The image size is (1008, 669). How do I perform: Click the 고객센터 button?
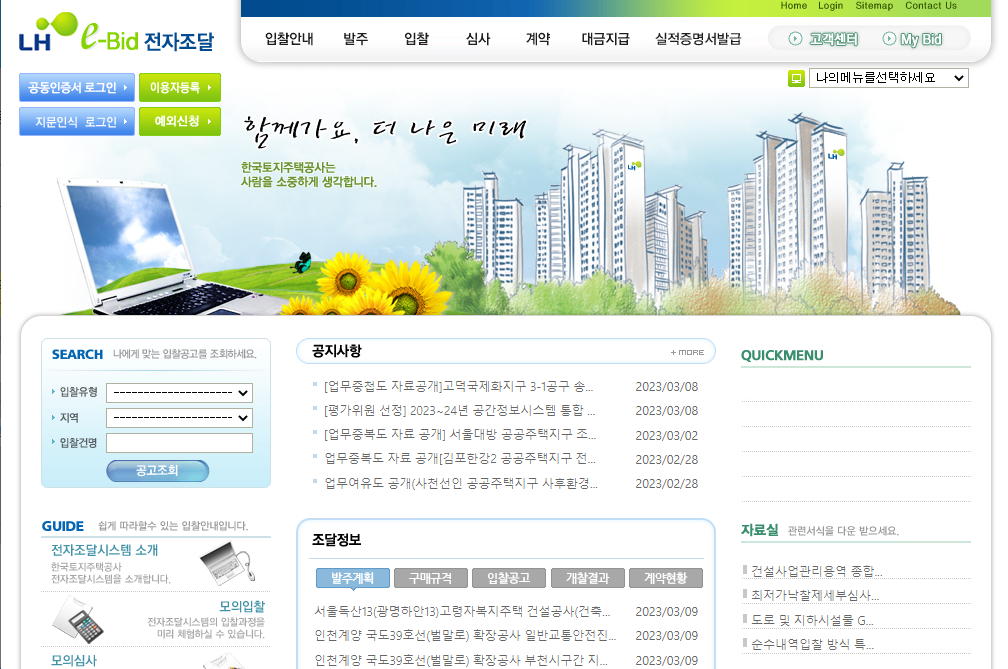coord(824,39)
